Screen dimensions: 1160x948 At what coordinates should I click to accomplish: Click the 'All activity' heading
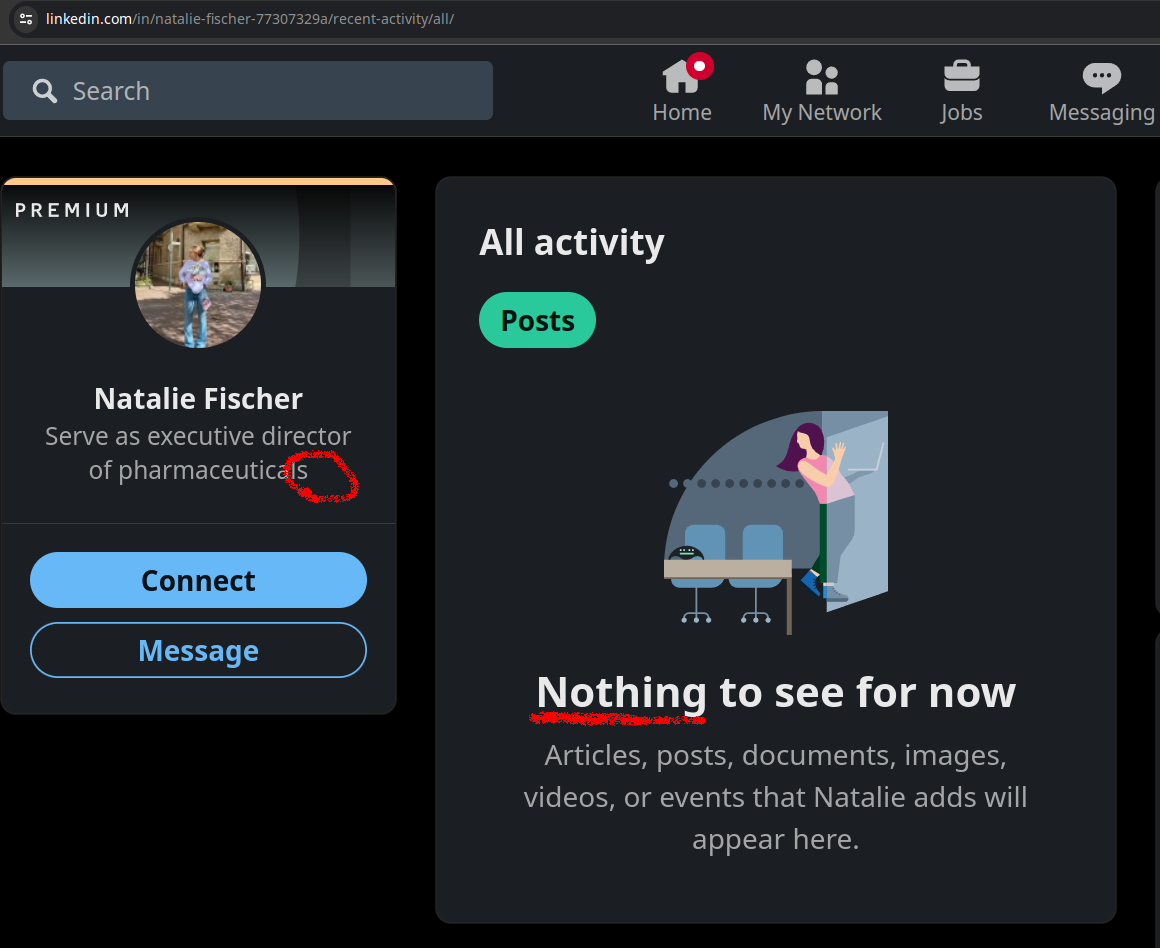[572, 243]
